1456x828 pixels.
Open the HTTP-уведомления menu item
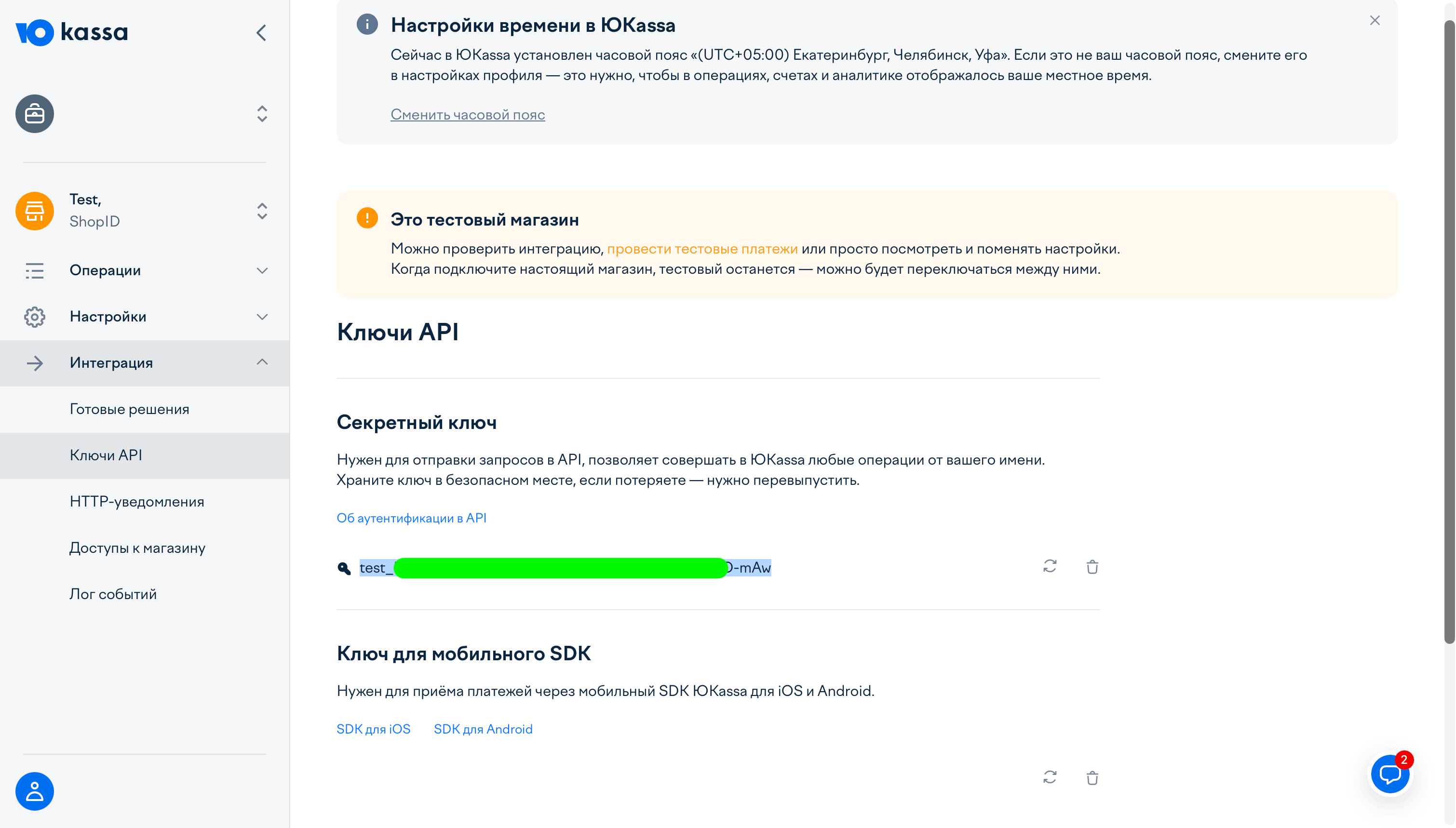point(136,501)
